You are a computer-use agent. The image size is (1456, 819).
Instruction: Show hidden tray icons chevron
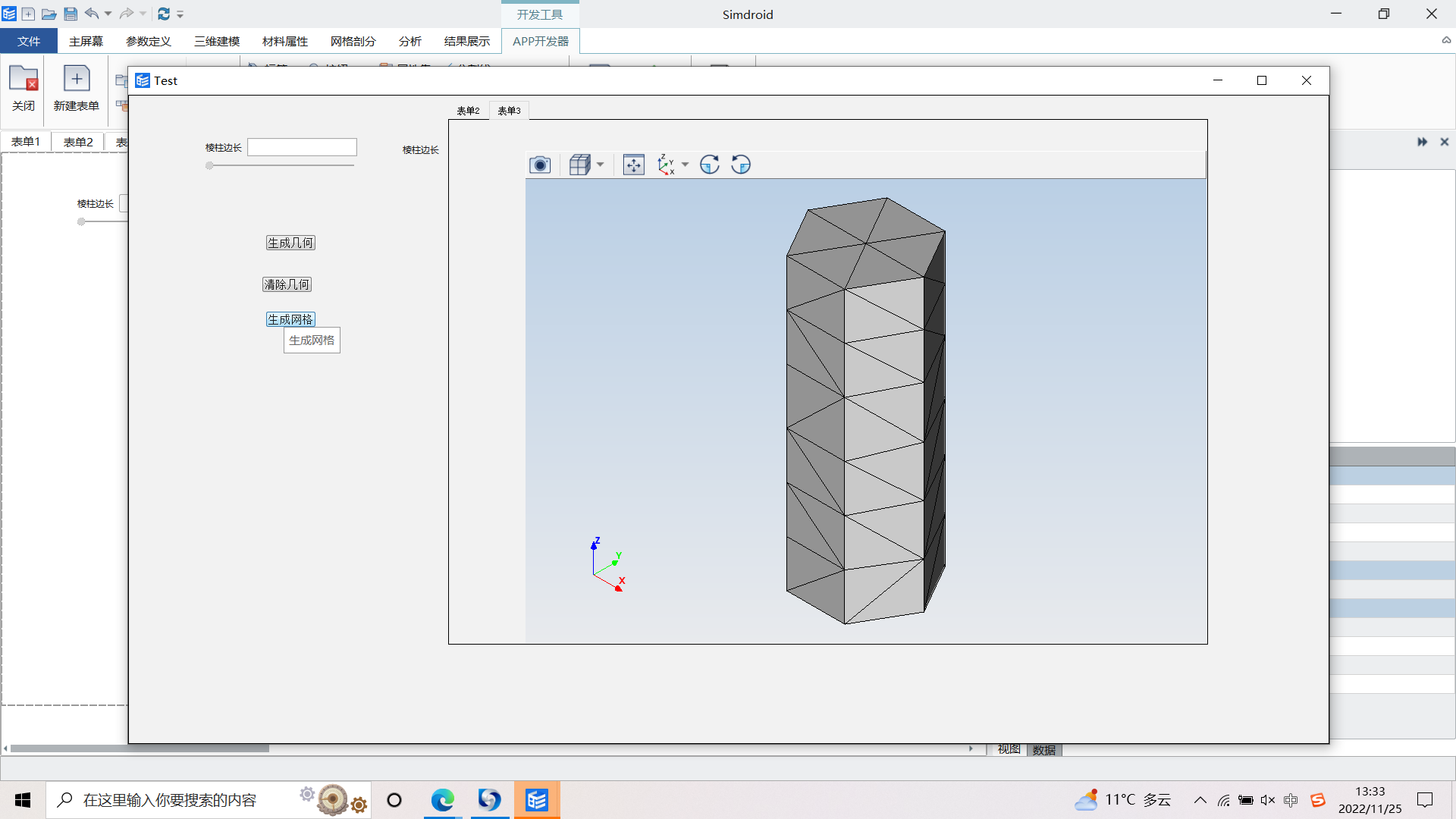click(1200, 800)
